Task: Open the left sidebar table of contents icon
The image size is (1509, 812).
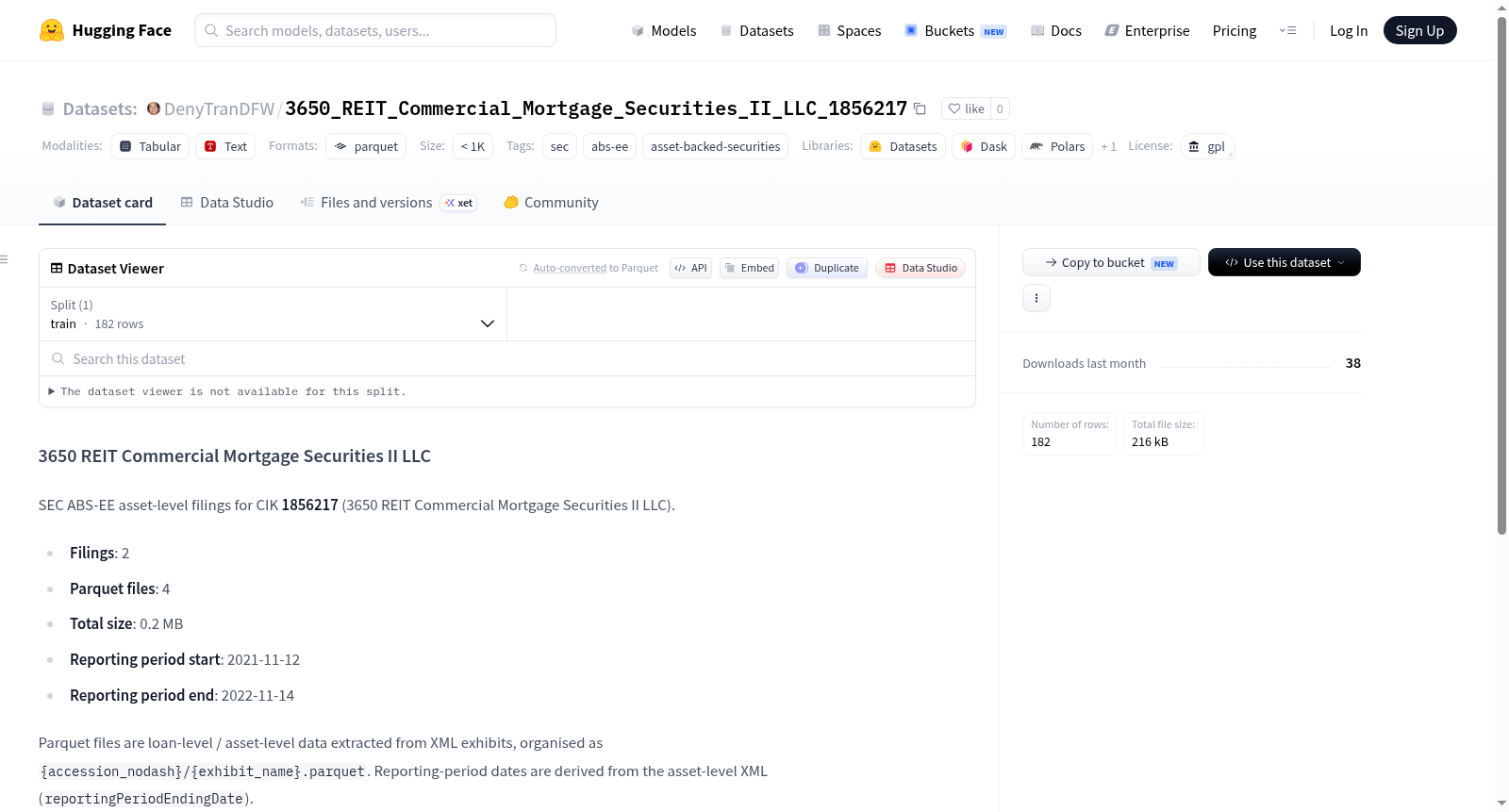Action: click(x=5, y=259)
